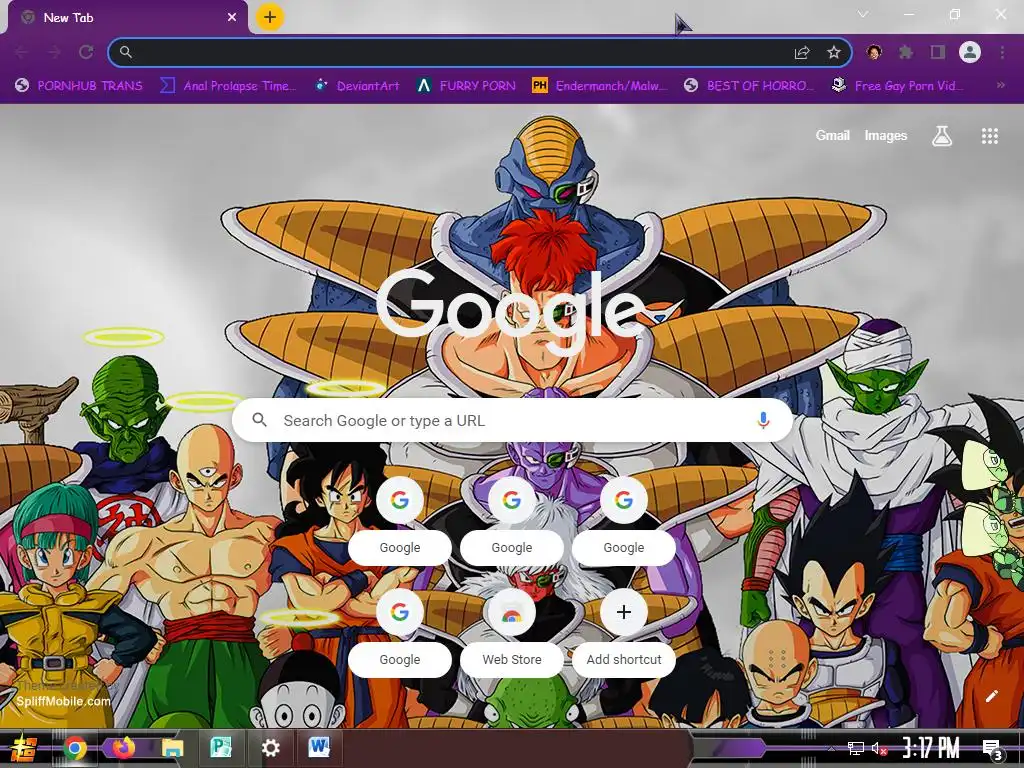Viewport: 1024px width, 768px height.
Task: Click the network icon in system tray
Action: click(x=856, y=748)
